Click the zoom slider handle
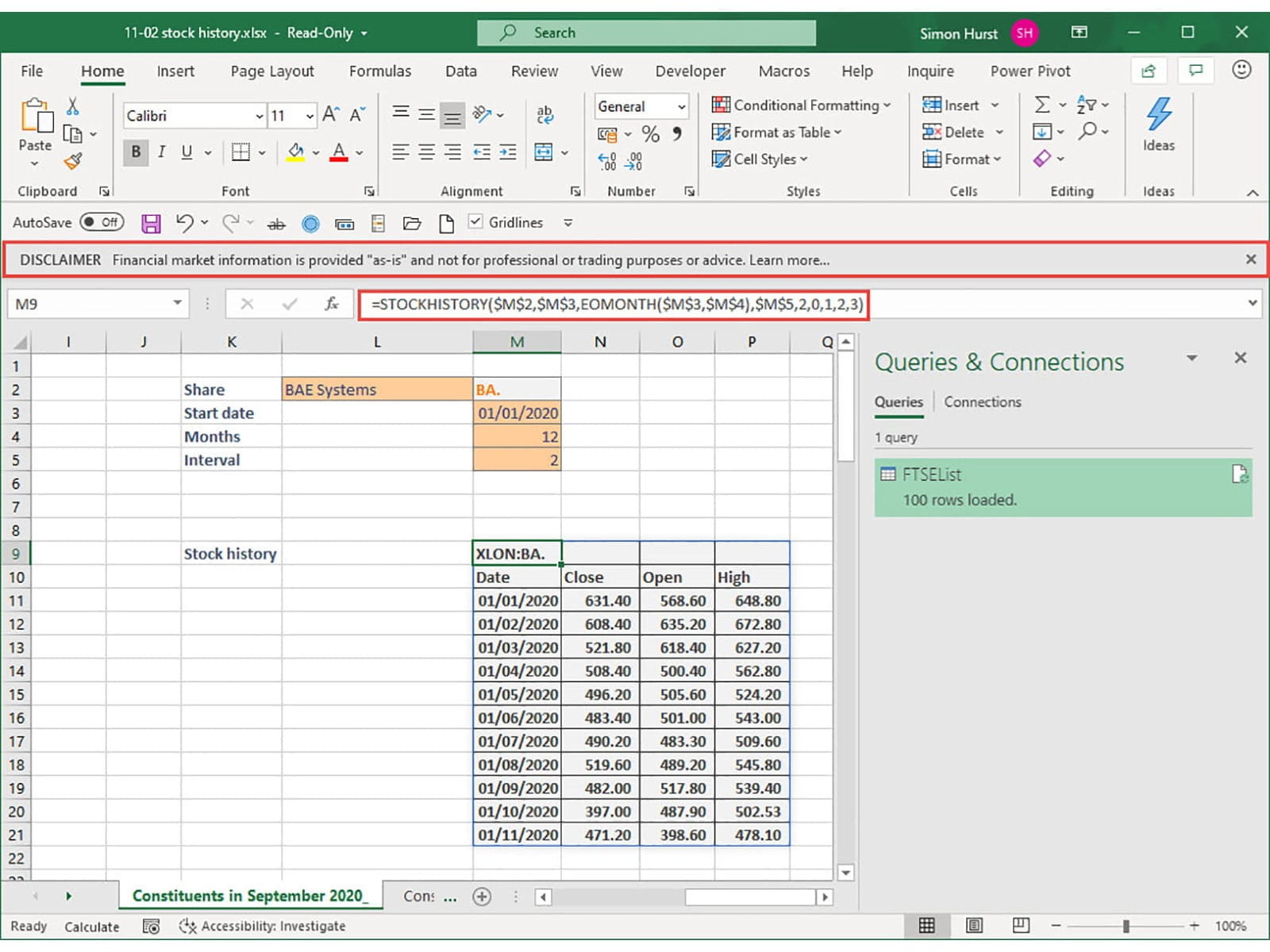The height and width of the screenshot is (952, 1270). click(1126, 926)
